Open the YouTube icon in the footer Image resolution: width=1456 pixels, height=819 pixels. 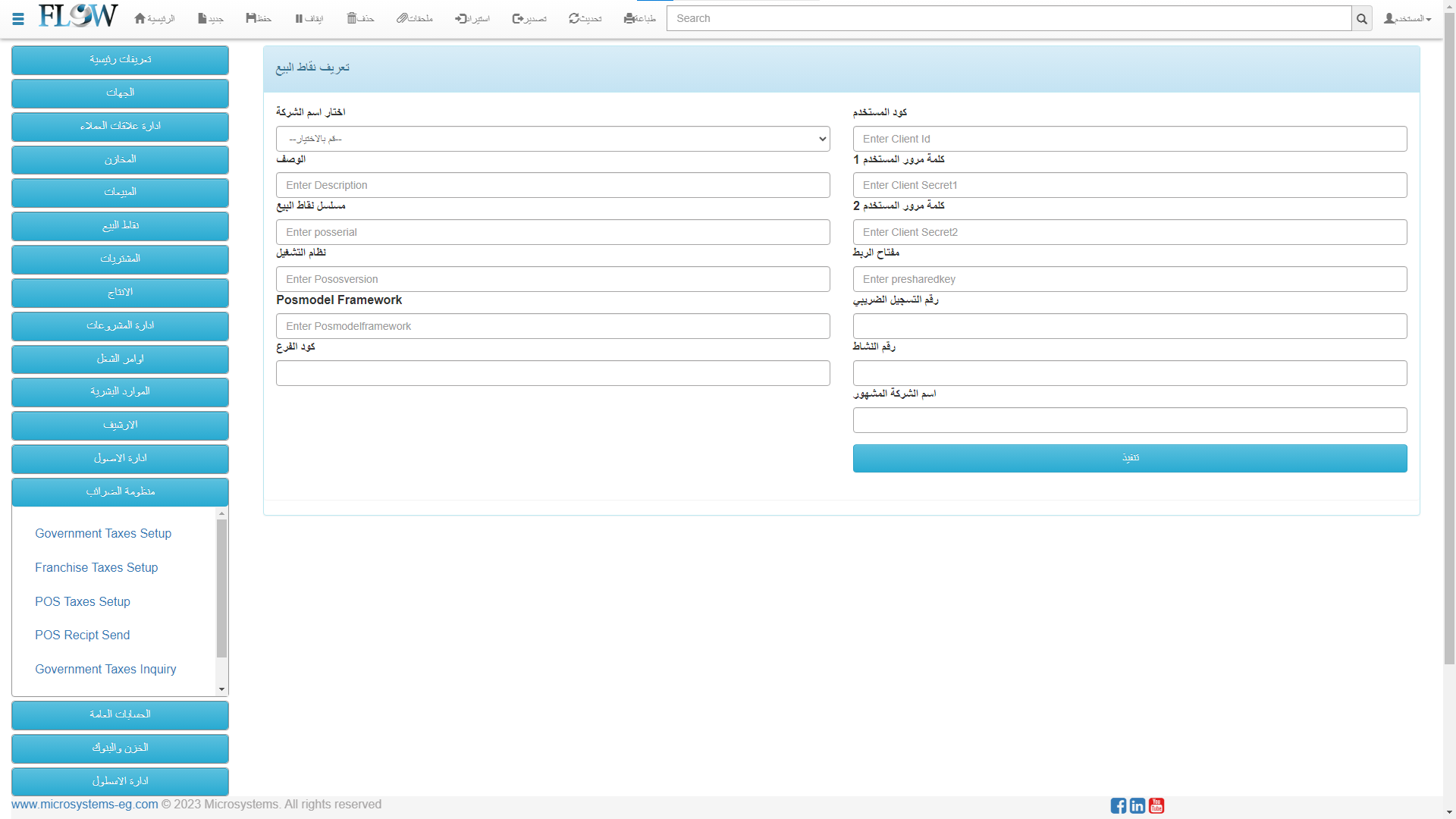click(1156, 805)
